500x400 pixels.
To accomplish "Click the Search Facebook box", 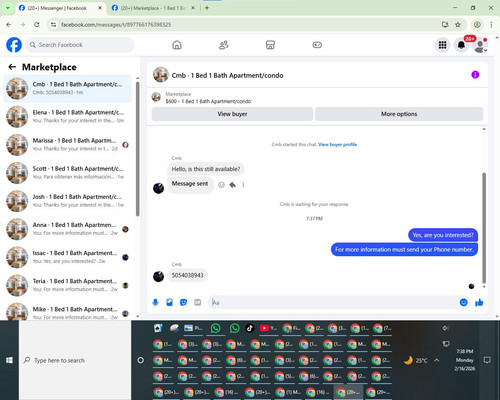I will pos(80,45).
